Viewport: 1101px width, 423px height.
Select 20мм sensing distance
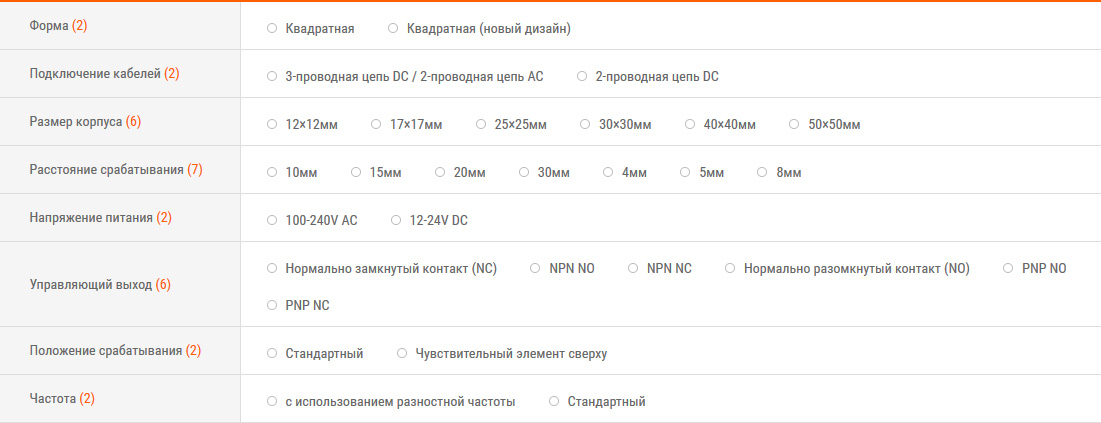pos(440,173)
